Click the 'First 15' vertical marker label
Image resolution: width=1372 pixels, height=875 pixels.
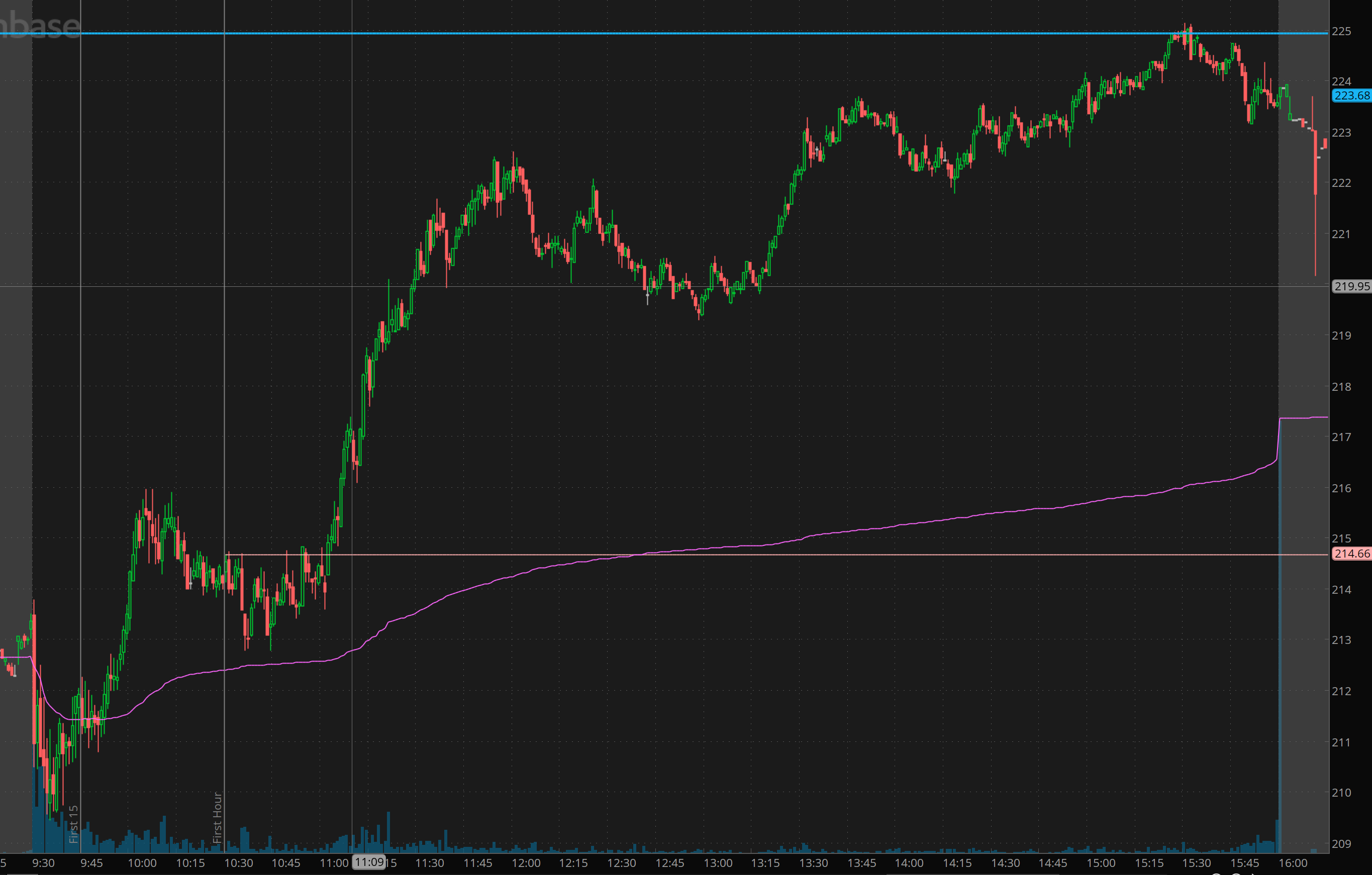tap(73, 824)
